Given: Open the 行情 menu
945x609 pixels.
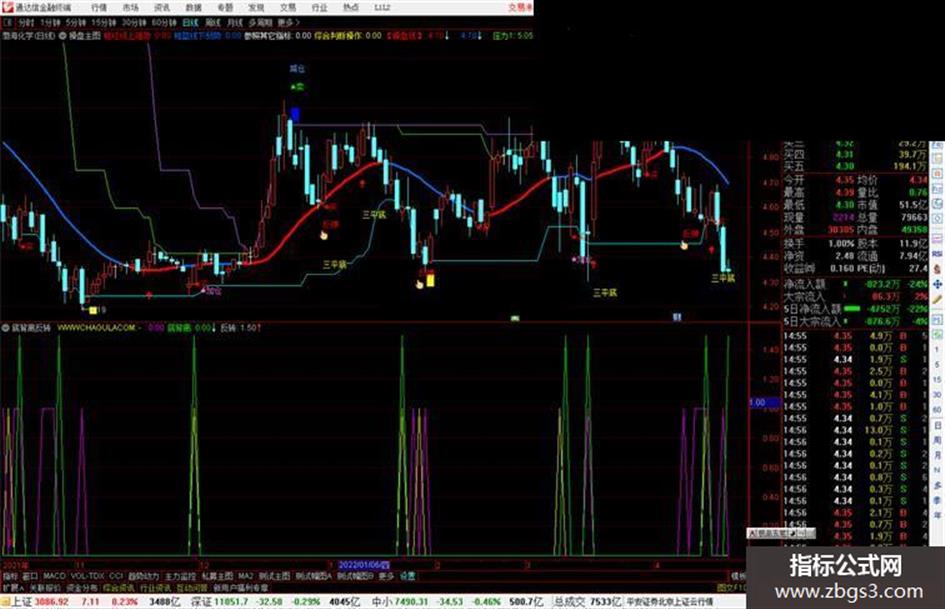Looking at the screenshot, I should [99, 8].
